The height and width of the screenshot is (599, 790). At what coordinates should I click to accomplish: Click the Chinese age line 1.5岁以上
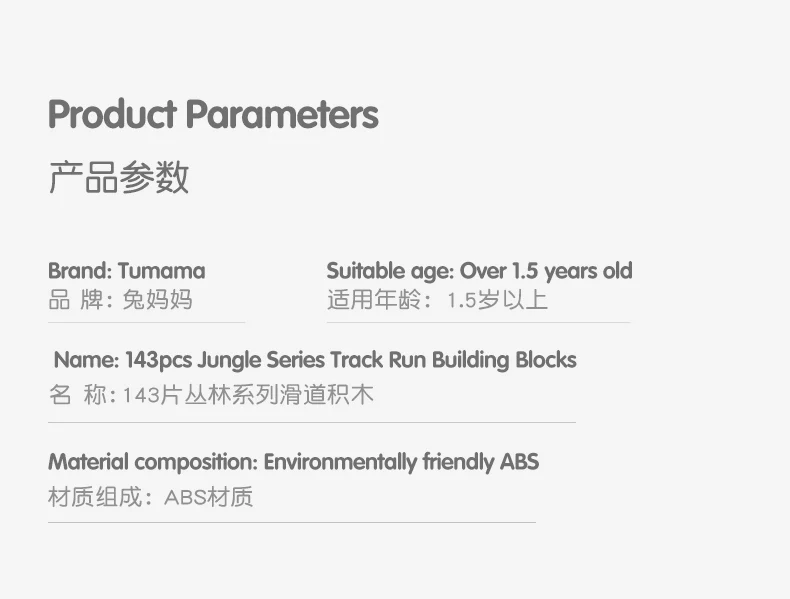437,300
